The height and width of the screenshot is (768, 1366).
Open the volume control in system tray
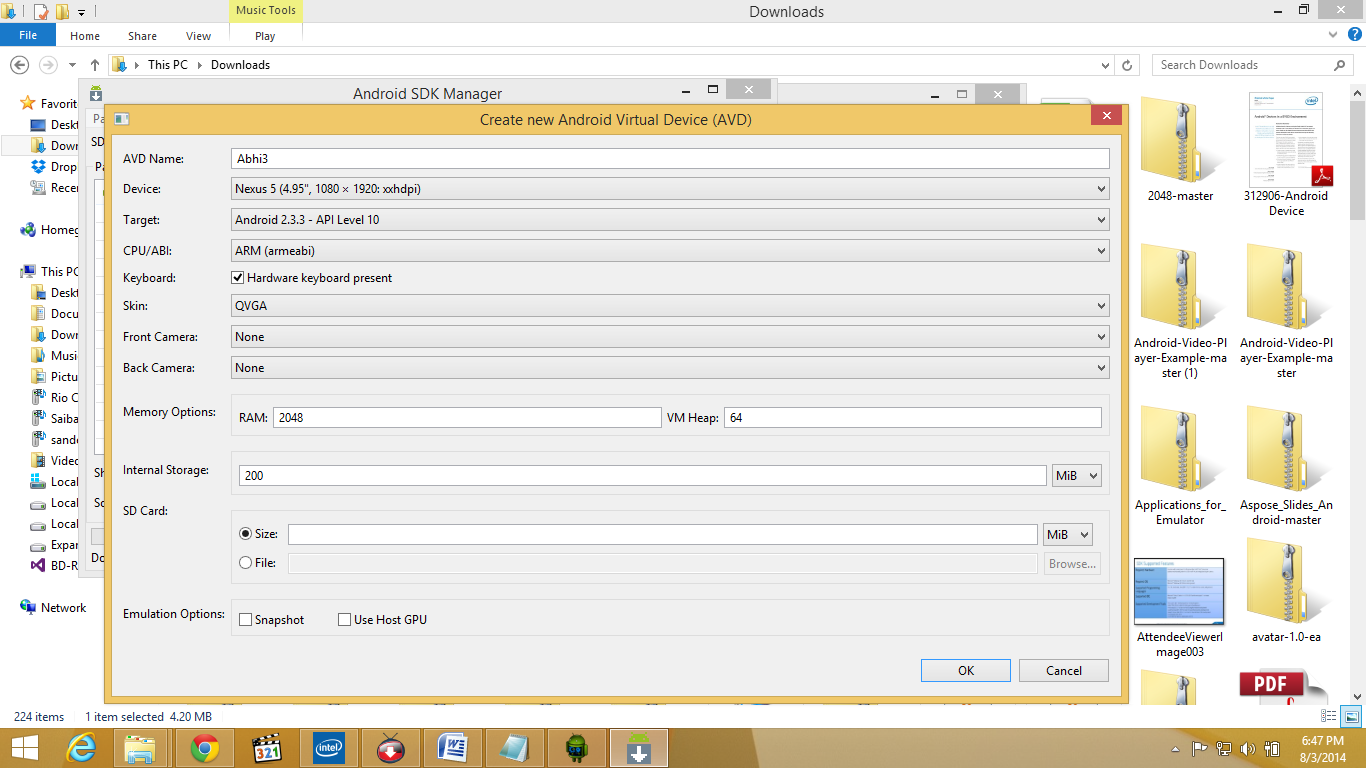click(x=1247, y=748)
